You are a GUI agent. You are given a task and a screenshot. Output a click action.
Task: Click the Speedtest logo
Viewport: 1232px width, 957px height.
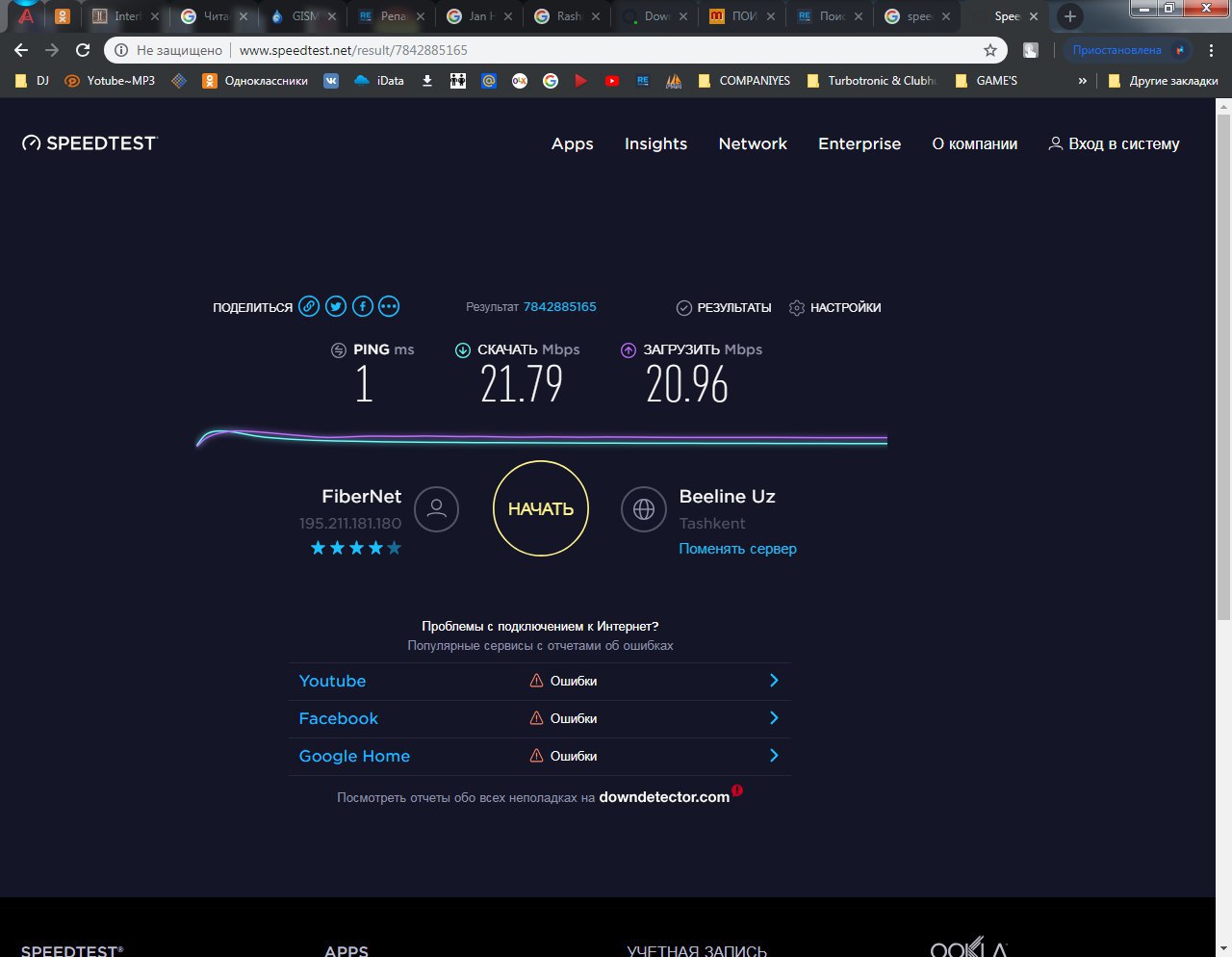click(89, 143)
